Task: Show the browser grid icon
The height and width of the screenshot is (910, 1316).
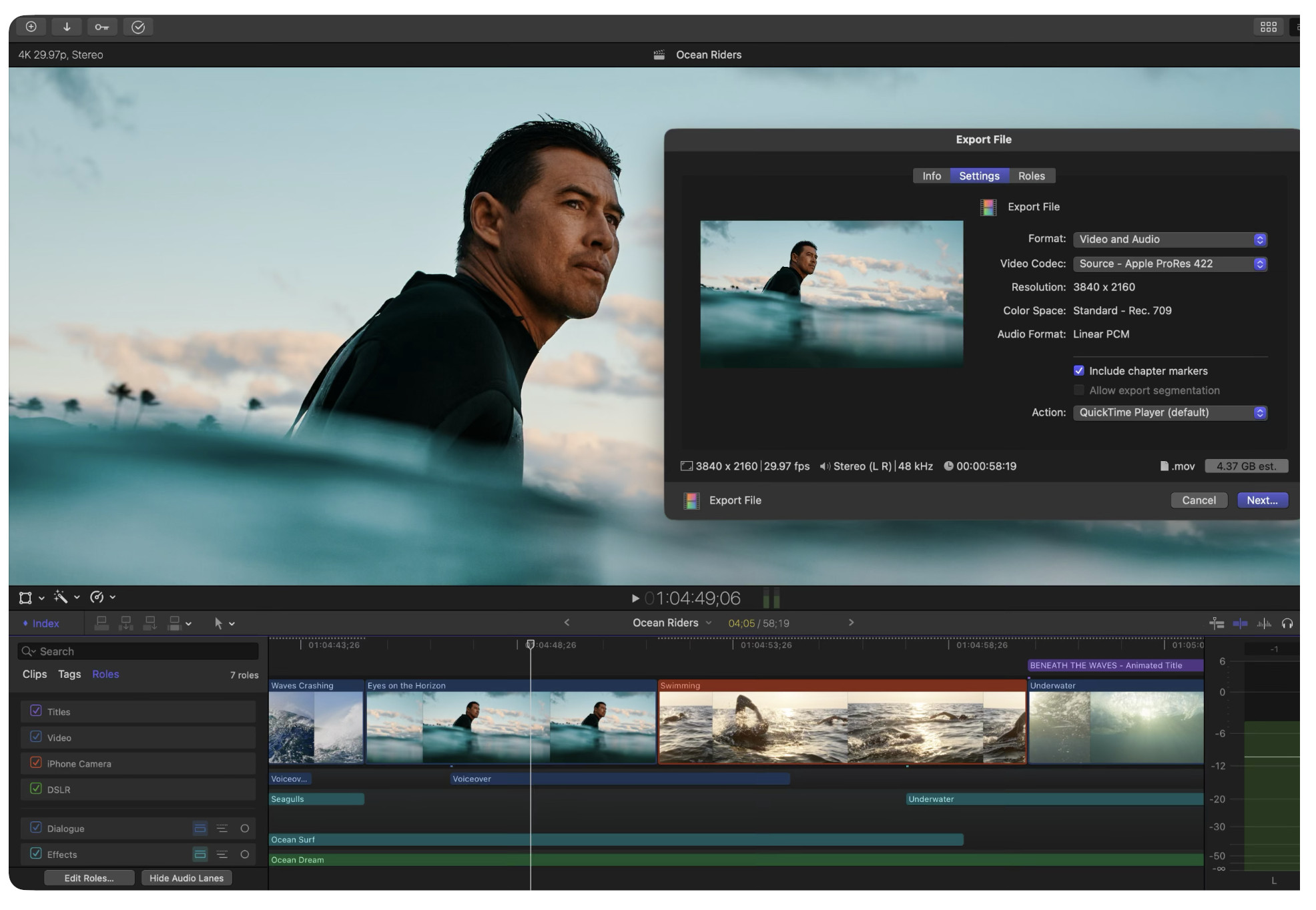Action: pos(1268,27)
